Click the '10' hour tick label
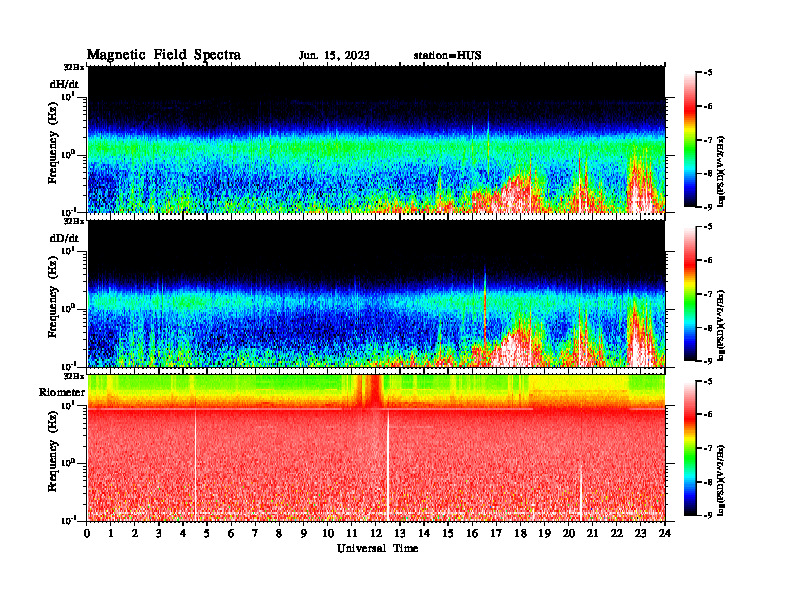The width and height of the screenshot is (792, 612). click(x=328, y=533)
